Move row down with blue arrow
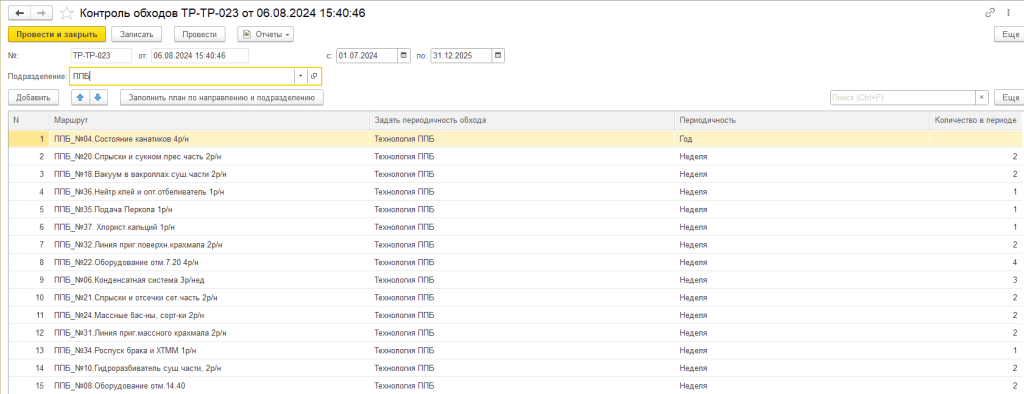The height and width of the screenshot is (394, 1024). point(97,97)
